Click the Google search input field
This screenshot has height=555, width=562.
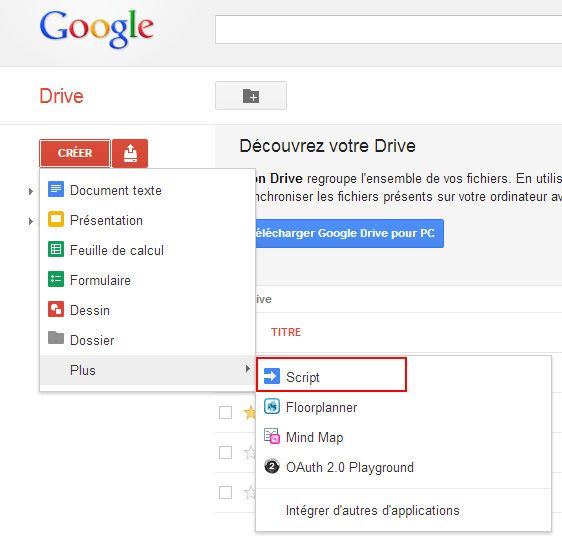click(389, 29)
